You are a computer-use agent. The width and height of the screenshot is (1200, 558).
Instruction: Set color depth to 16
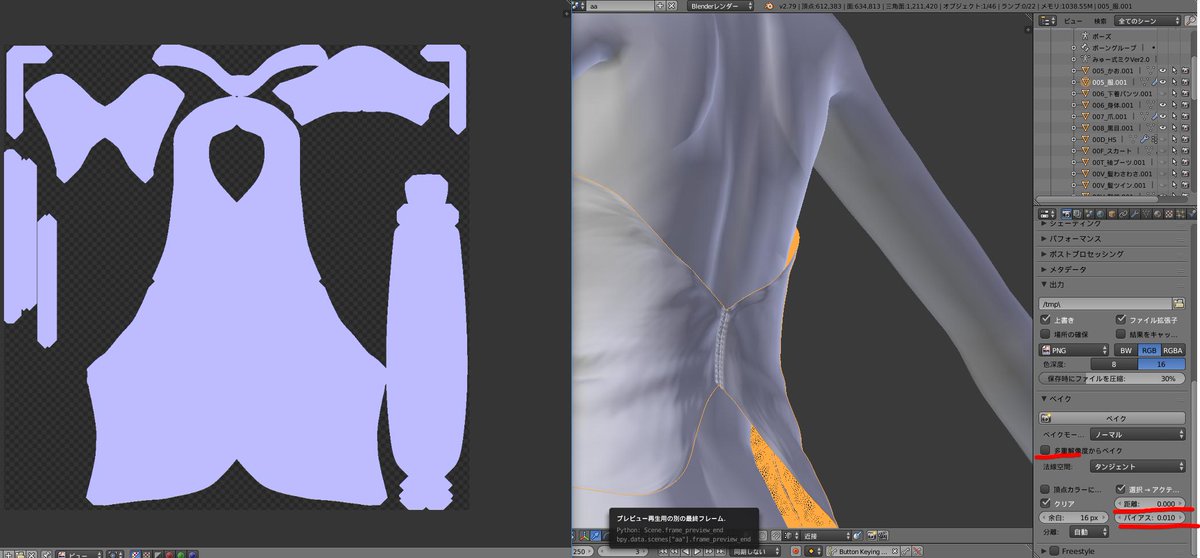click(x=1162, y=365)
